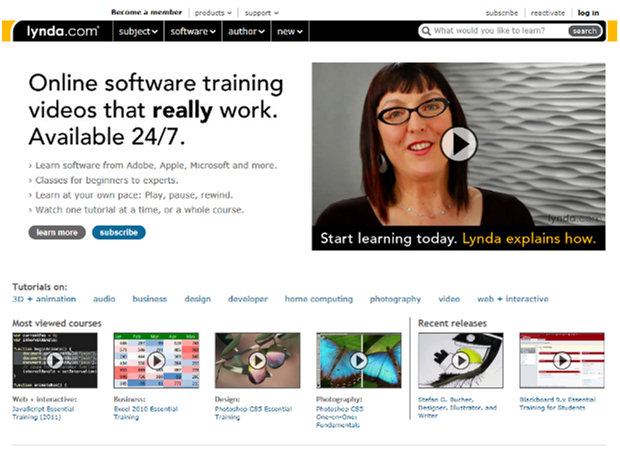Play the main Lynda intro video

pos(459,143)
